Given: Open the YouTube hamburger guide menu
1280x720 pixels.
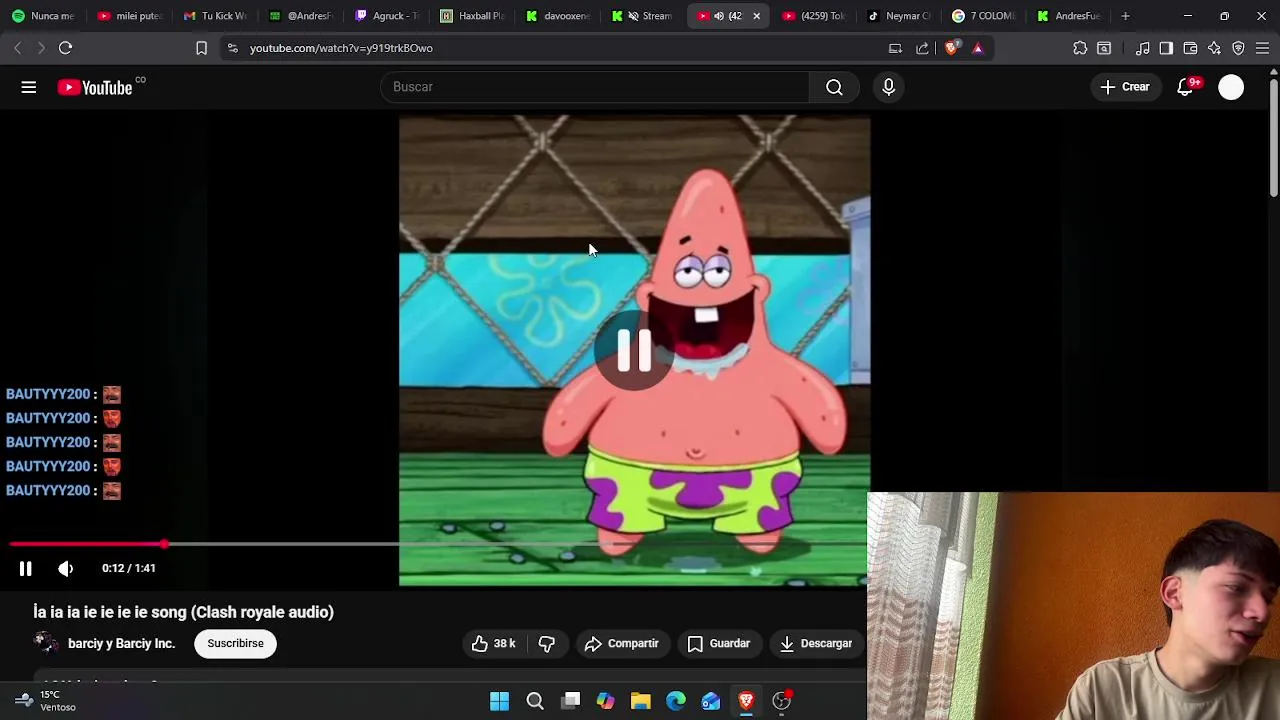Looking at the screenshot, I should click(x=29, y=87).
